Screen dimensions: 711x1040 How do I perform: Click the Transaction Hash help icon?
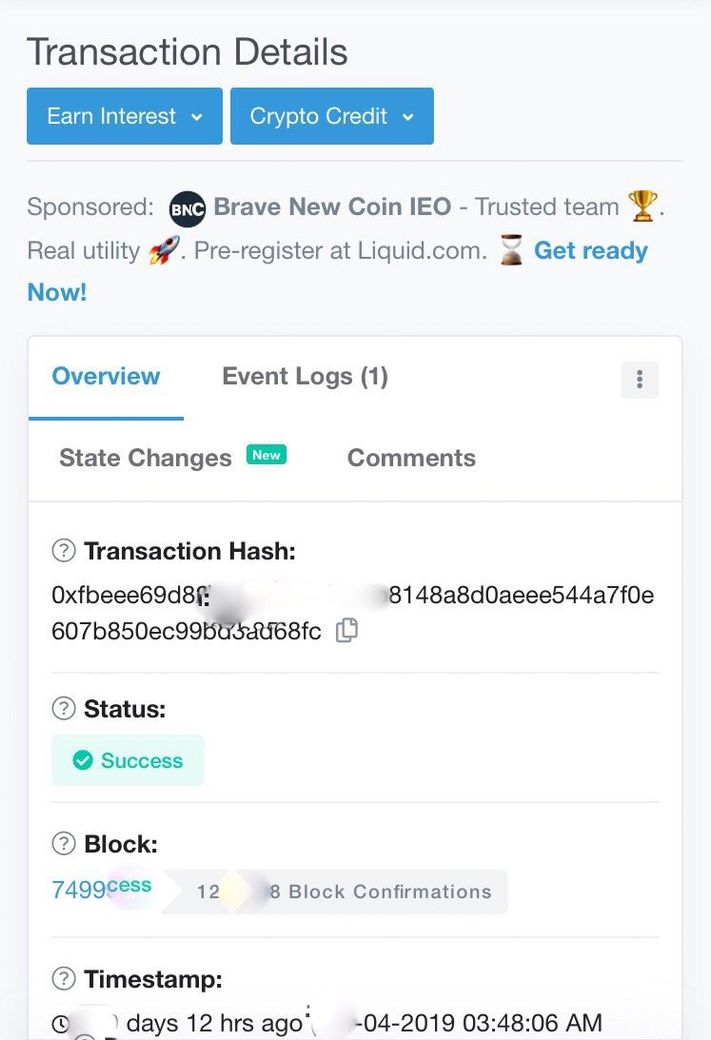coord(64,551)
